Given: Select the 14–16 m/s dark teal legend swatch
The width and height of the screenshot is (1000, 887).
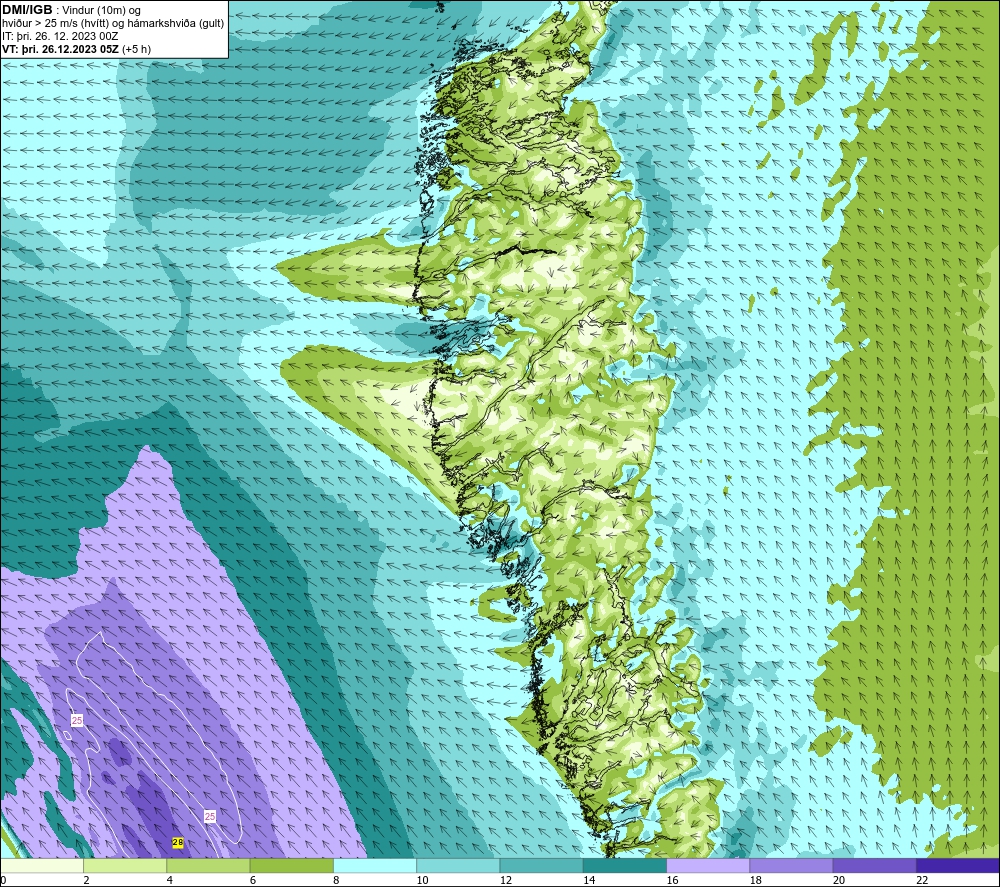Looking at the screenshot, I should click(x=625, y=865).
